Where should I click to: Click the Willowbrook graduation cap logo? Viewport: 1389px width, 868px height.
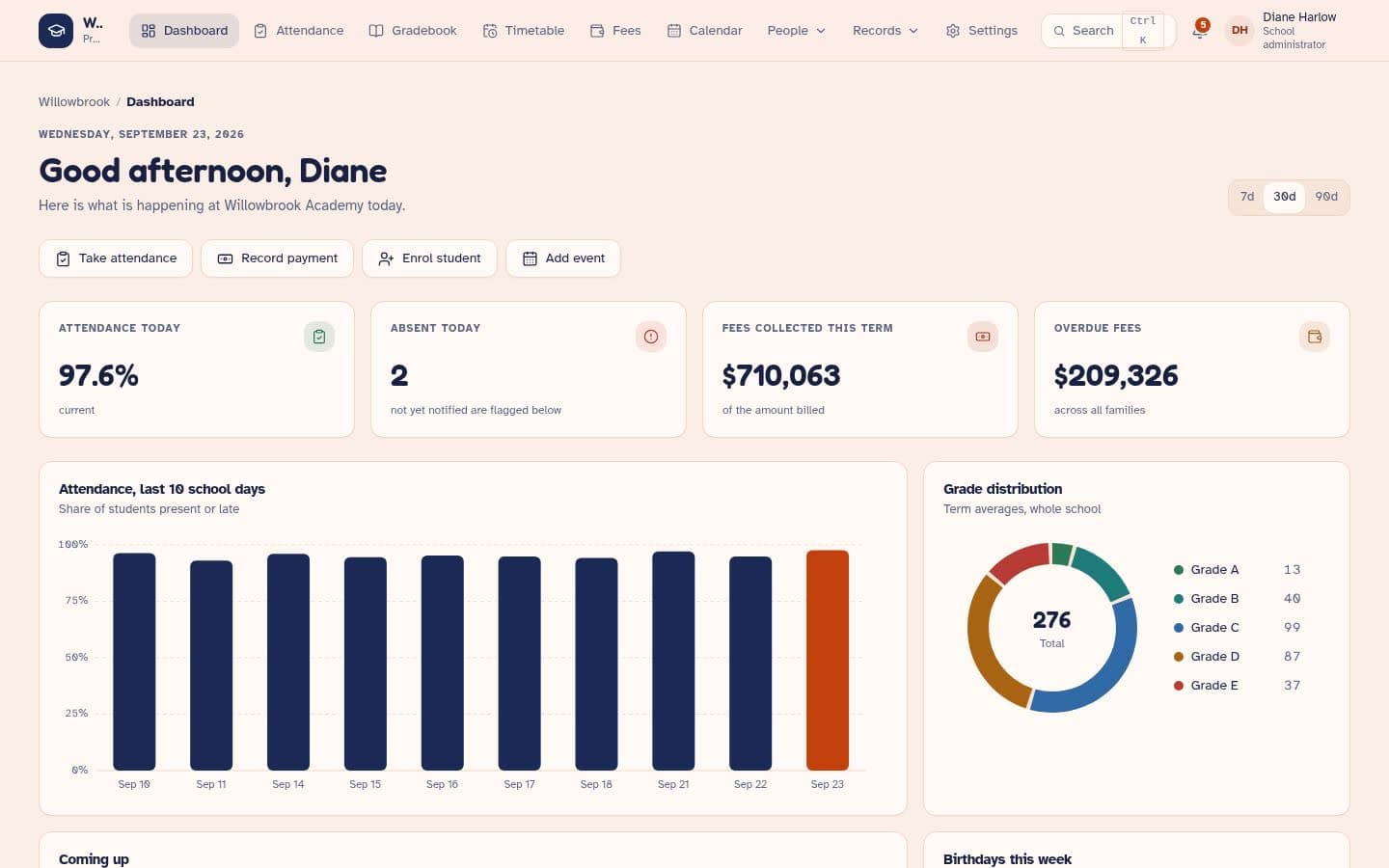click(56, 31)
